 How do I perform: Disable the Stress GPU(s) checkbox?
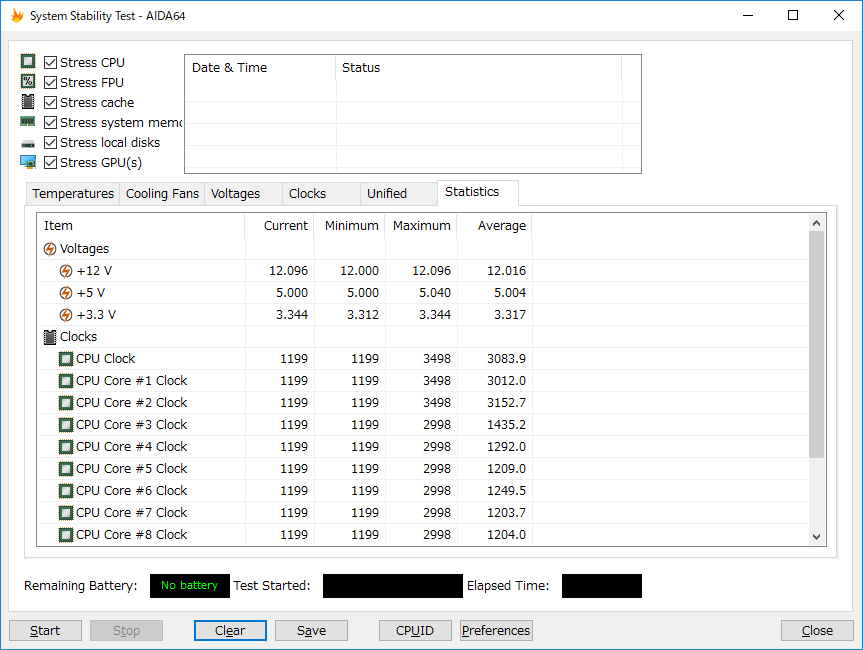51,163
